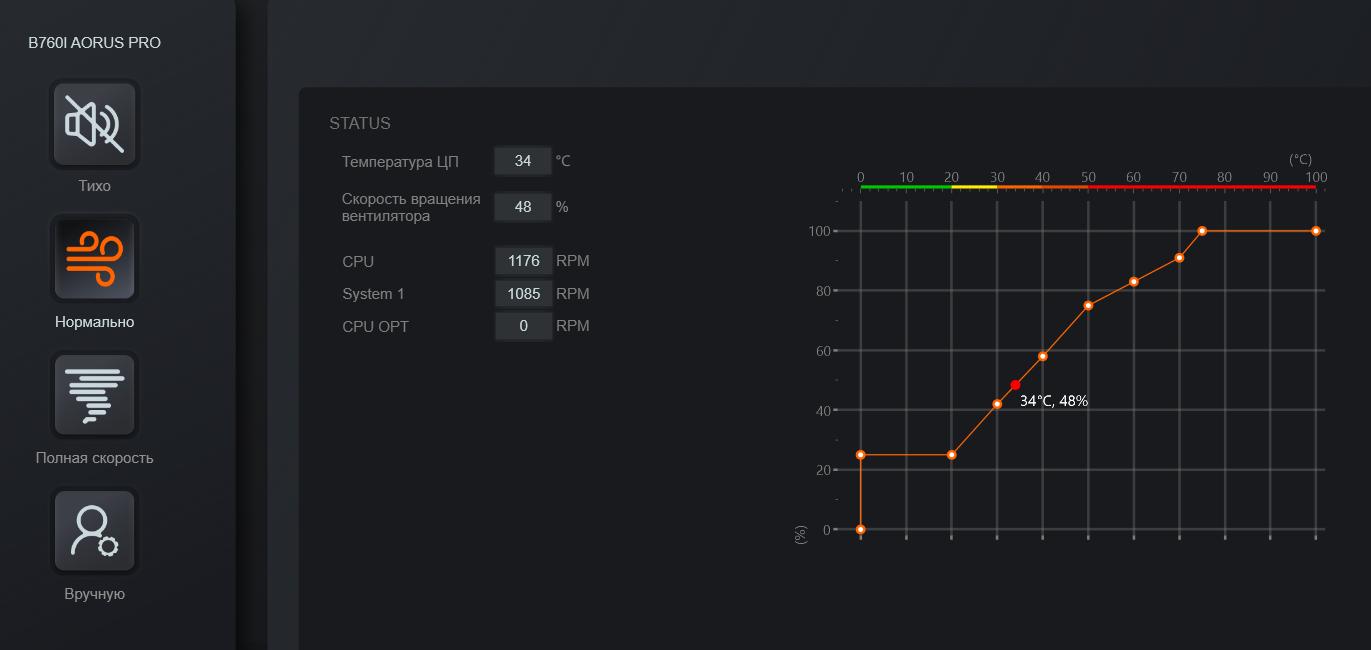Viewport: 1371px width, 650px height.
Task: Select curve point at 75°C, 100%
Action: point(1202,231)
